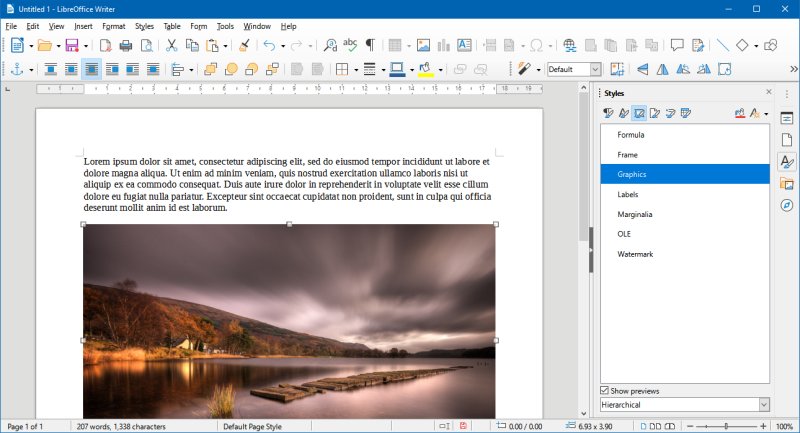Click the landscape image in the document

(289, 320)
